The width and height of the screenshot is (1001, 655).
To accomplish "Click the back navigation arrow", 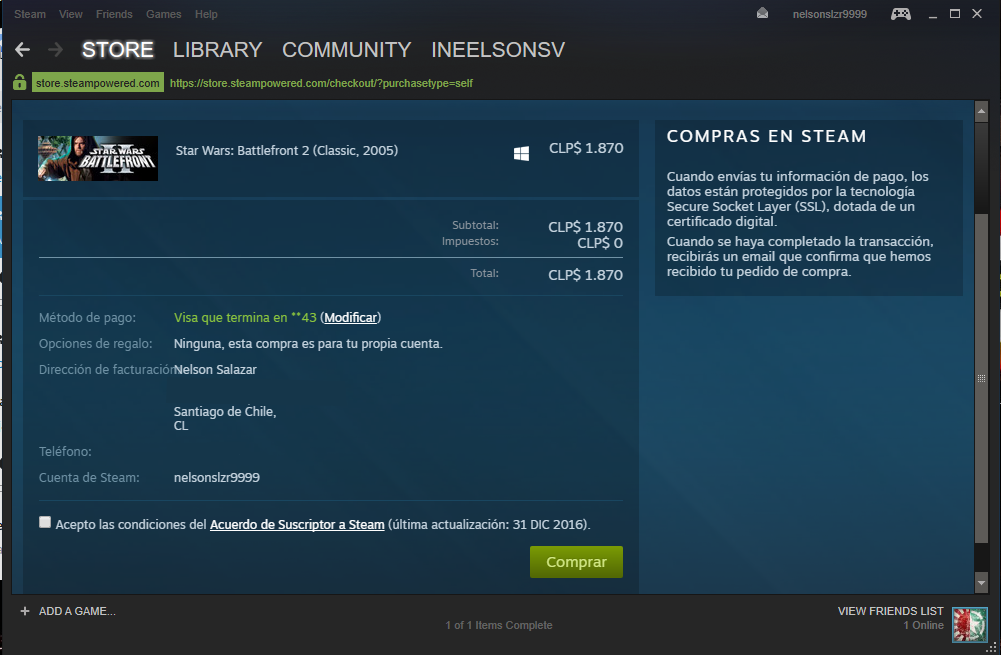I will point(22,50).
